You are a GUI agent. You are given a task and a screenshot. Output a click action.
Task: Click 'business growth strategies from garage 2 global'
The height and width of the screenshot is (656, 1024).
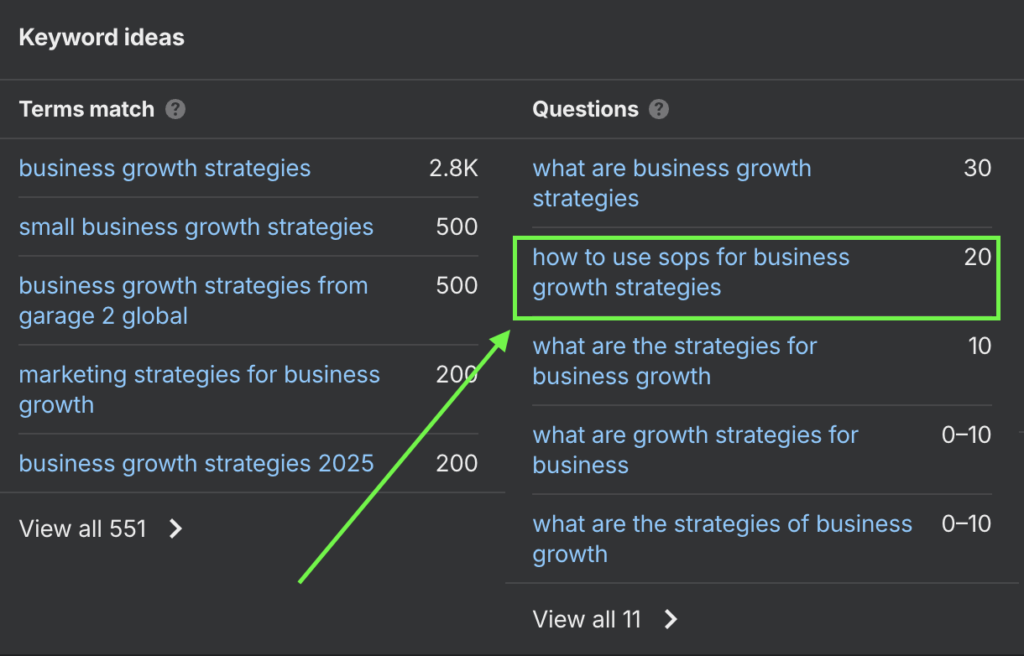[193, 300]
